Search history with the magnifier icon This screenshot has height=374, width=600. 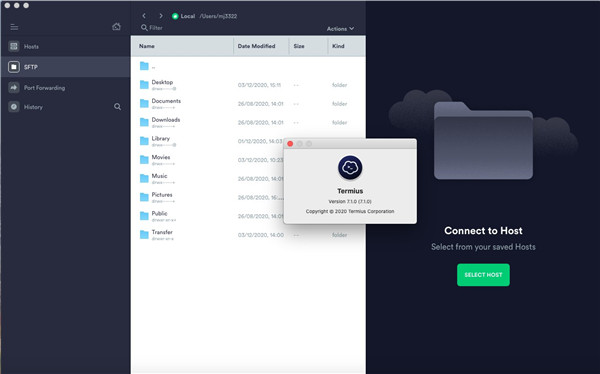pyautogui.click(x=117, y=107)
